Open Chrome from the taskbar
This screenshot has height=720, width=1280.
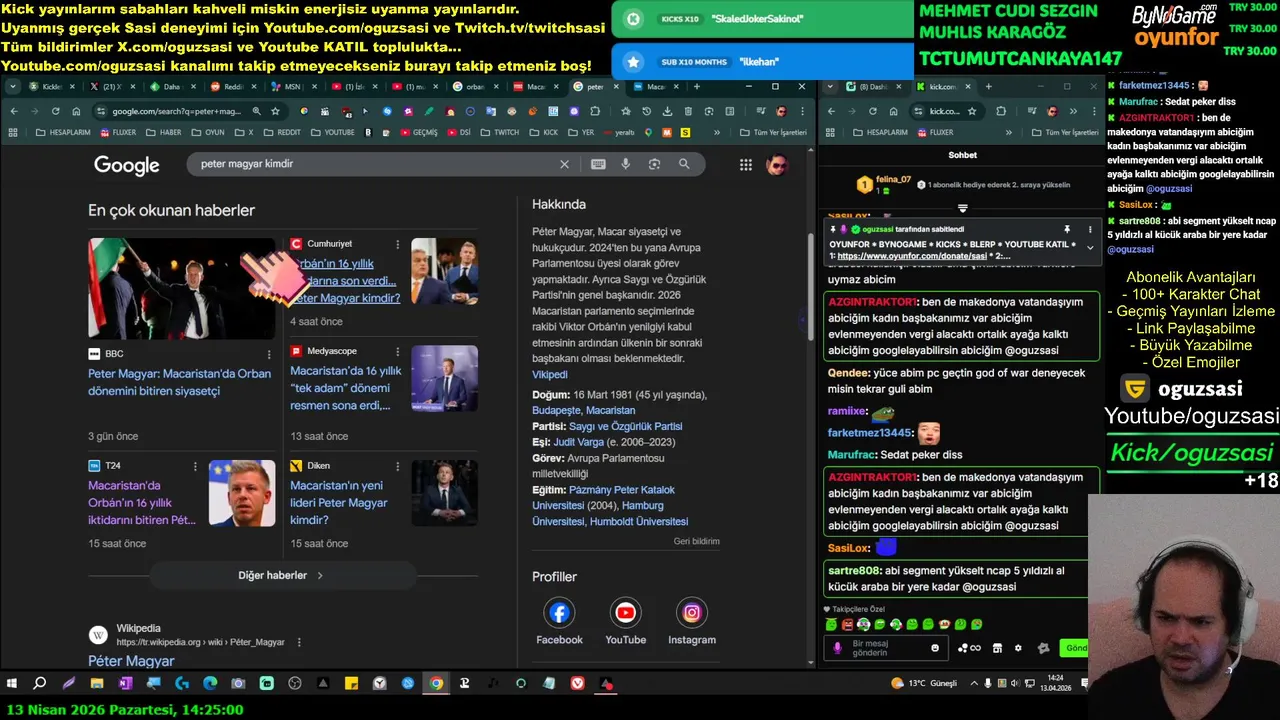pyautogui.click(x=436, y=684)
